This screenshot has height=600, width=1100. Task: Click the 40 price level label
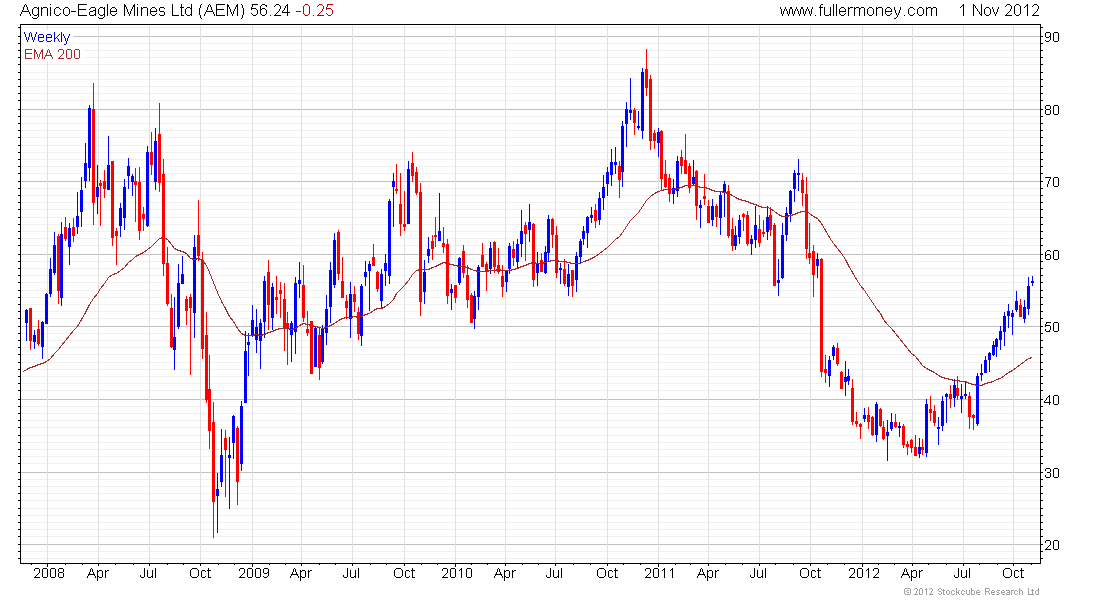click(x=1052, y=400)
